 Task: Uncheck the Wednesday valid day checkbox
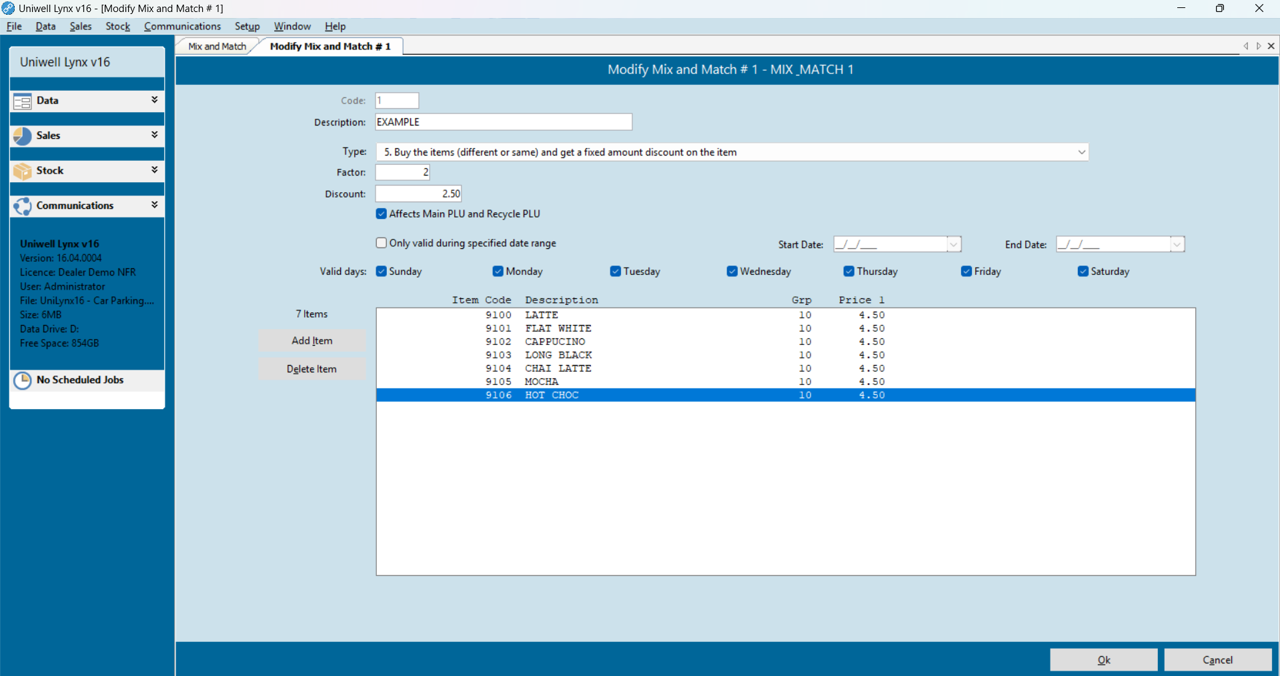click(732, 271)
